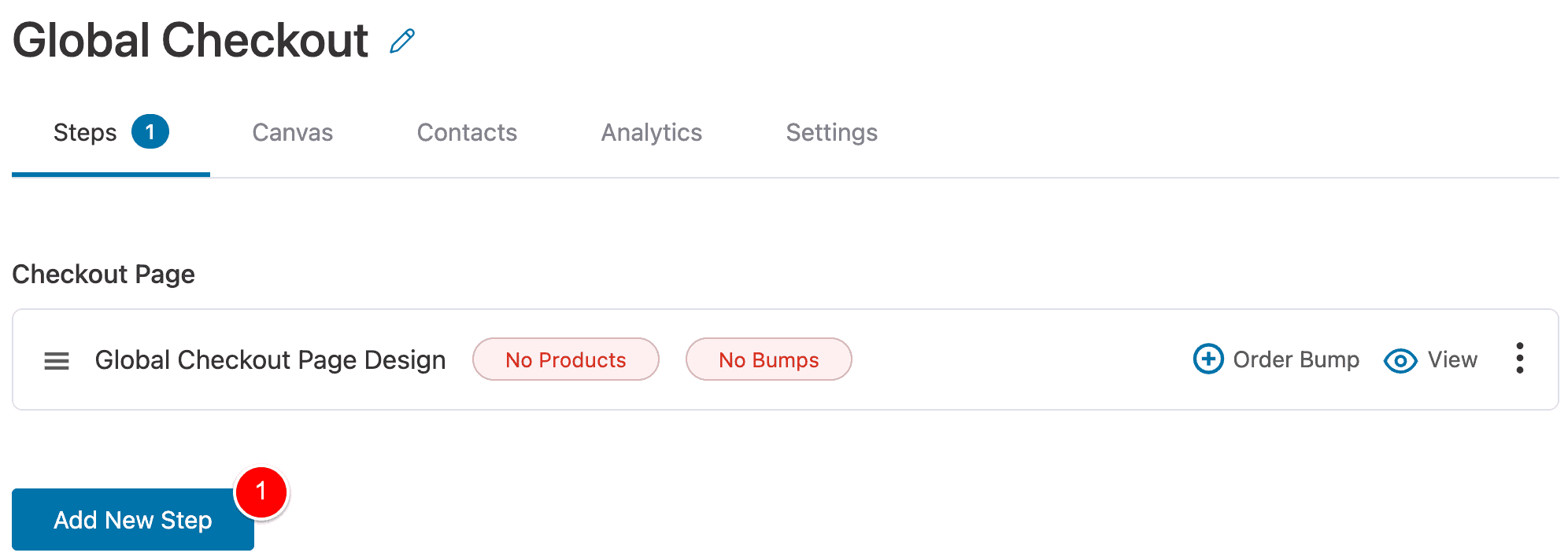This screenshot has height=560, width=1568.
Task: Click the Checkout Page section heading
Action: (104, 274)
